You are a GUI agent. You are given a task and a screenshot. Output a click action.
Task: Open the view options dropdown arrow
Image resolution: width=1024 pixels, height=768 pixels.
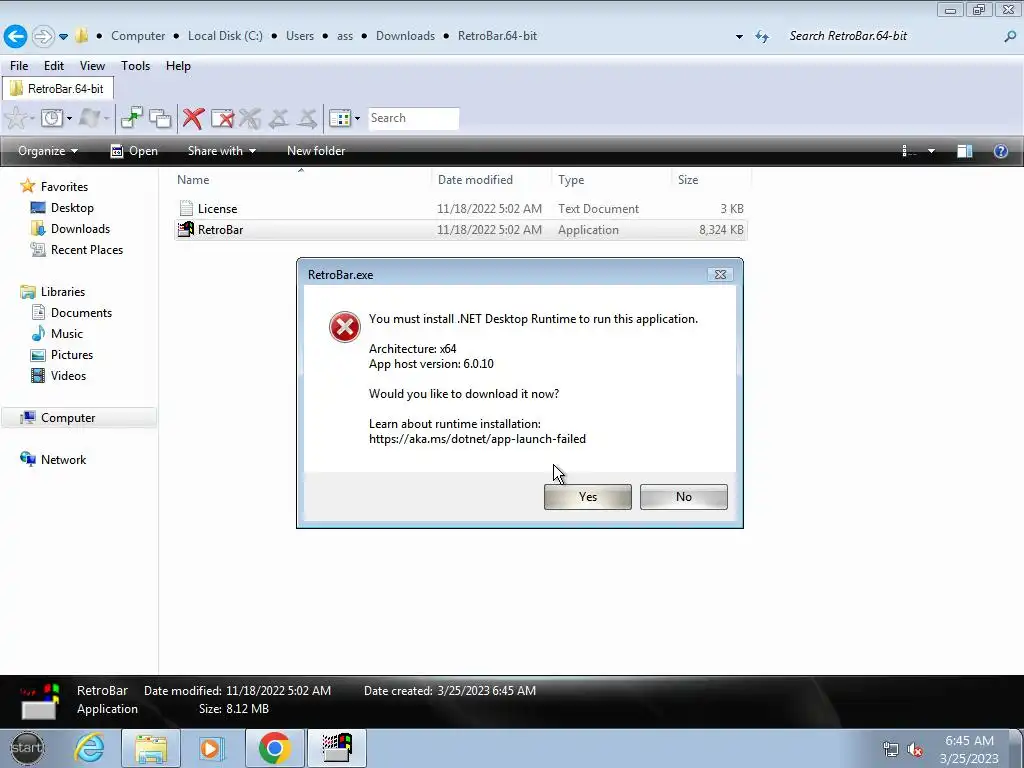931,152
